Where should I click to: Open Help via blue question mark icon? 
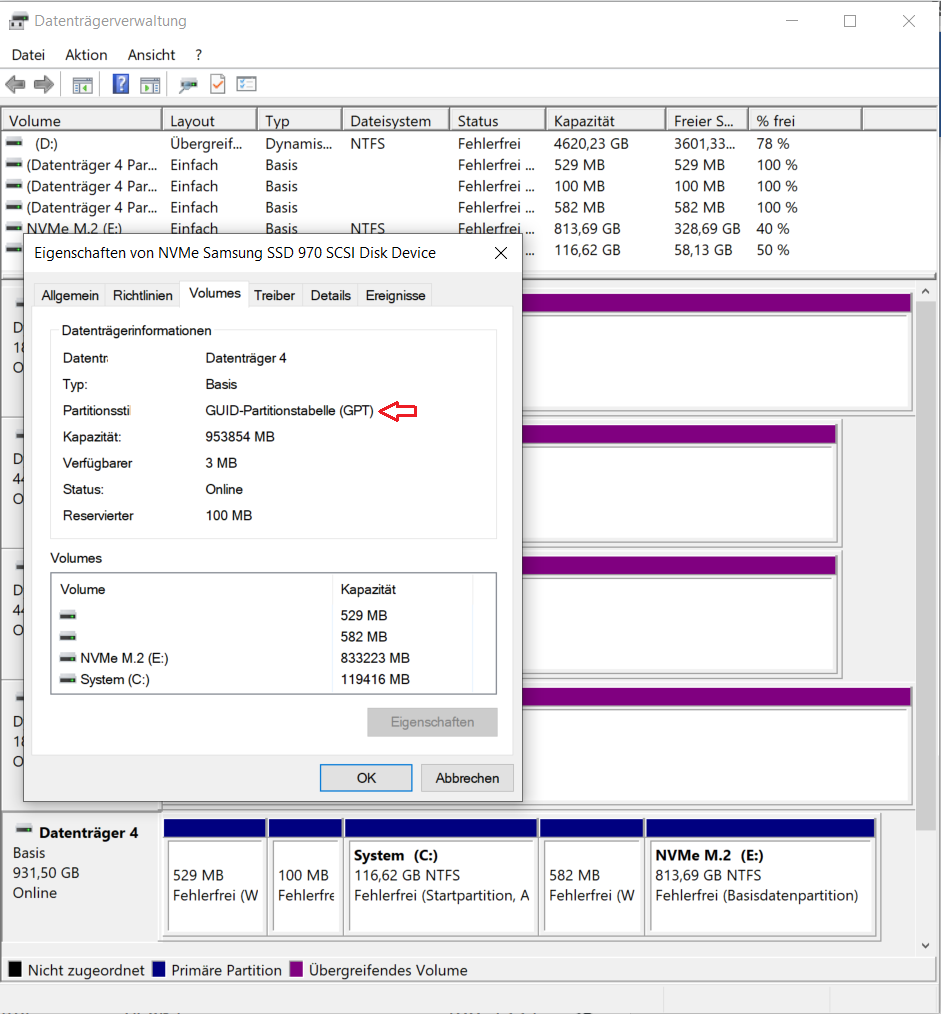[121, 84]
